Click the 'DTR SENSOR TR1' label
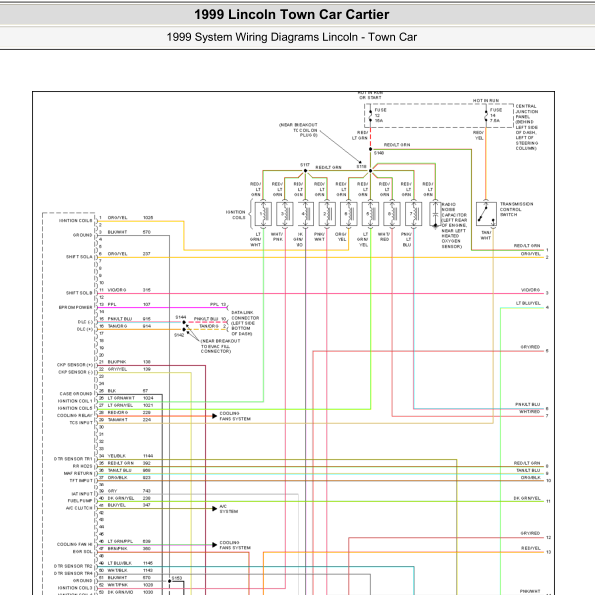This screenshot has width=595, height=595. click(x=73, y=459)
